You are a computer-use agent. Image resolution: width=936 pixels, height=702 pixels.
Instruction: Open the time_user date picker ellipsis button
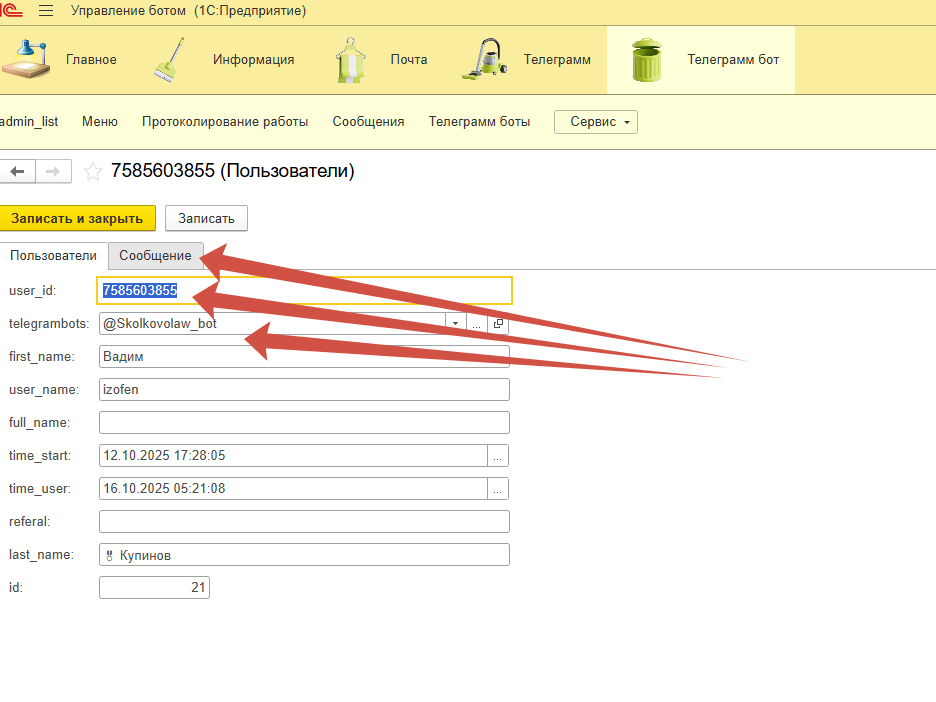tap(498, 489)
